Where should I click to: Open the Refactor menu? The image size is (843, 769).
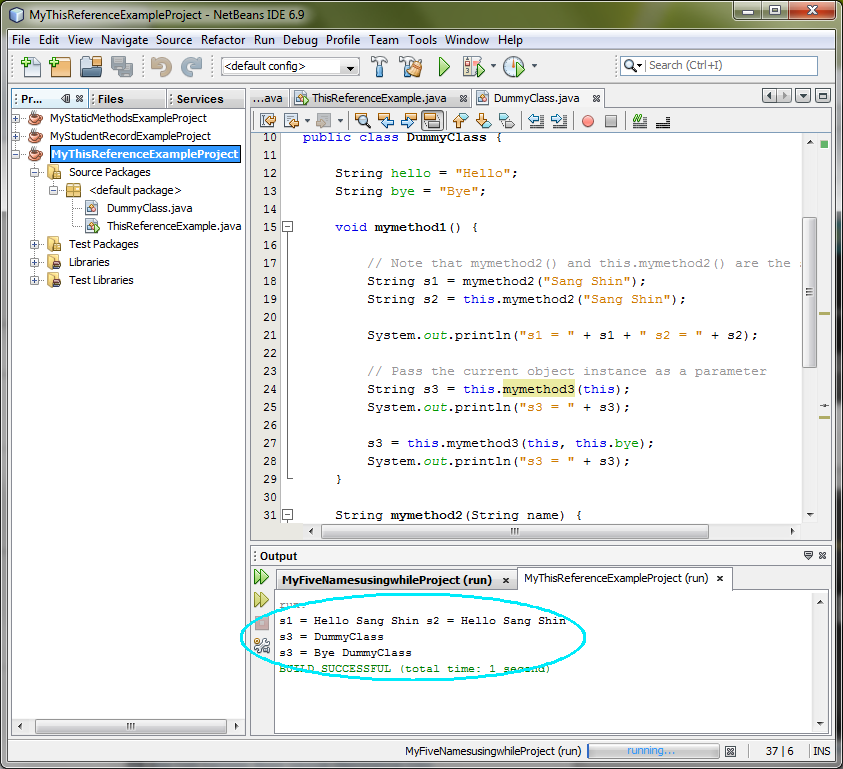pos(223,40)
